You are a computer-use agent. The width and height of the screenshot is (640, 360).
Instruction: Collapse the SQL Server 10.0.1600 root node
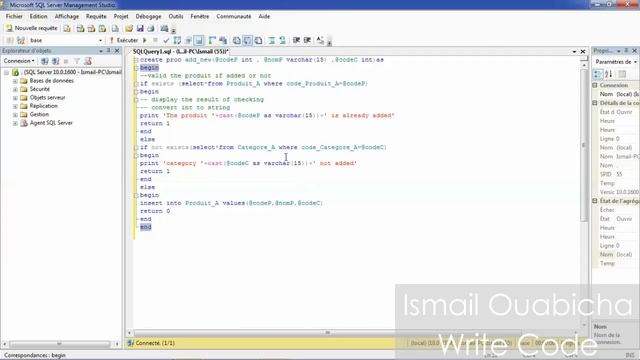(7, 72)
